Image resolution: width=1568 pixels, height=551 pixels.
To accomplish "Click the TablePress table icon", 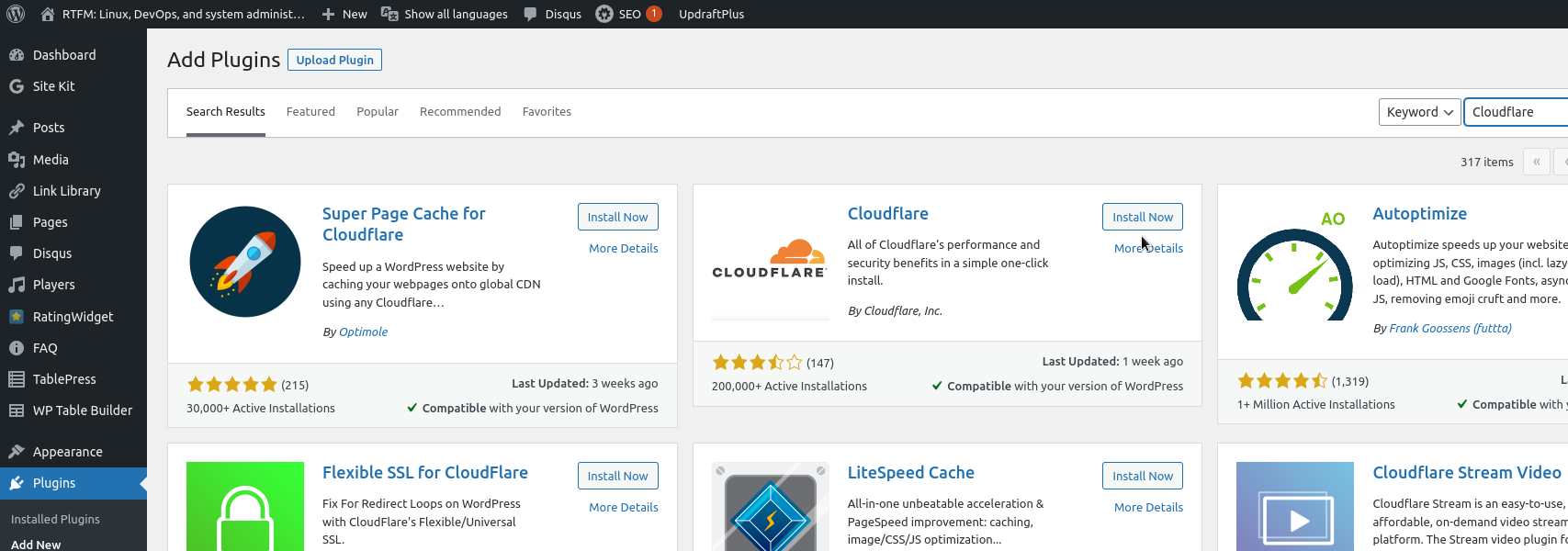I will click(17, 379).
